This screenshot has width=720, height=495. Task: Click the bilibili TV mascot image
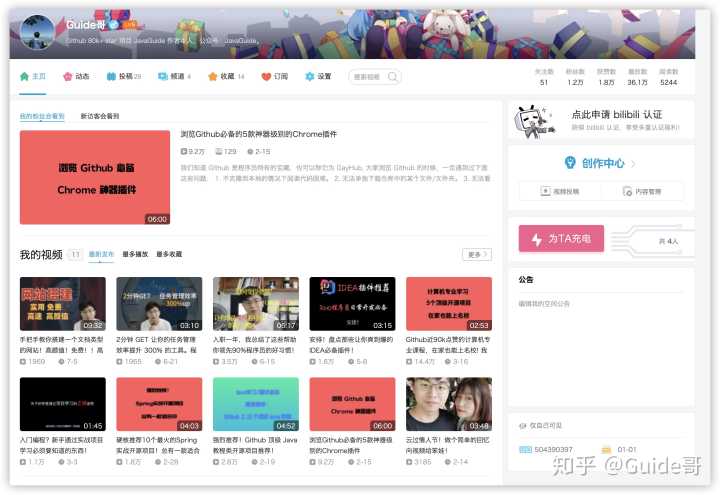(534, 122)
